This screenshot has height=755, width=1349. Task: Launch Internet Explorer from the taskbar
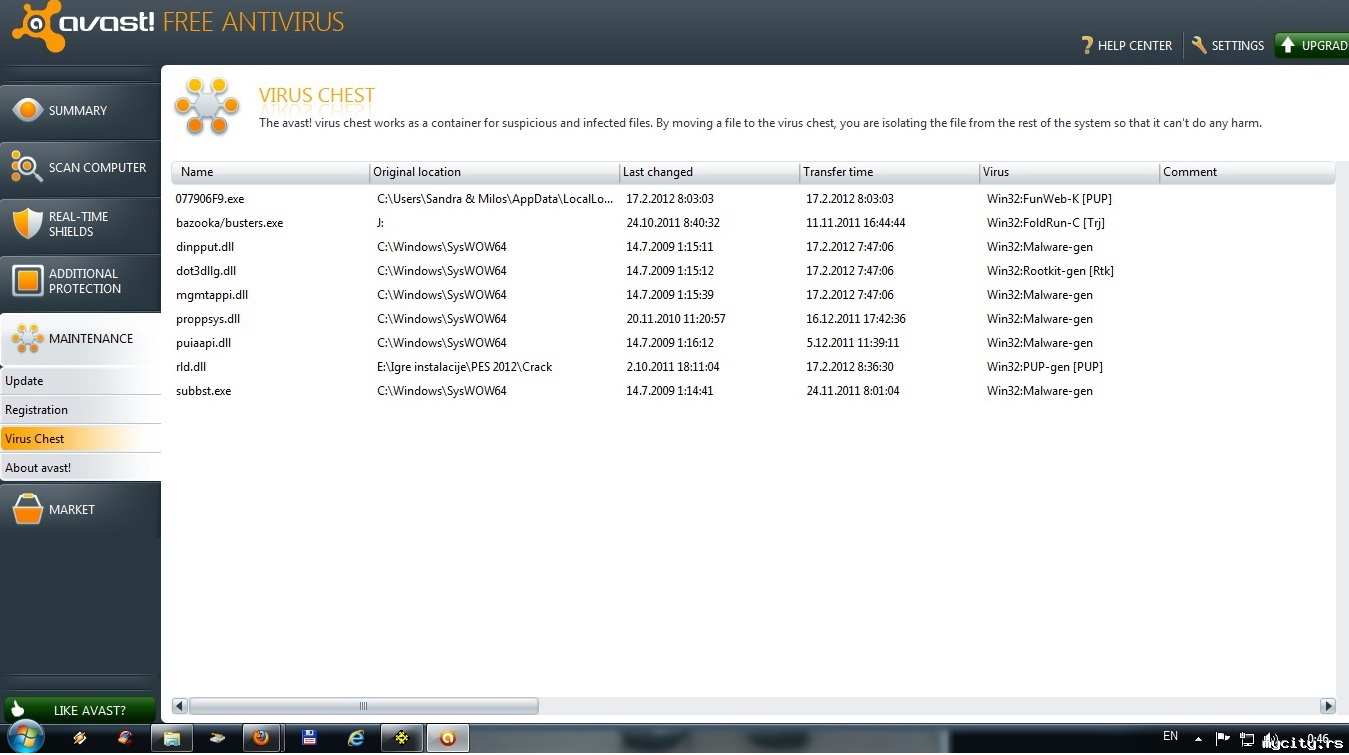coord(355,739)
